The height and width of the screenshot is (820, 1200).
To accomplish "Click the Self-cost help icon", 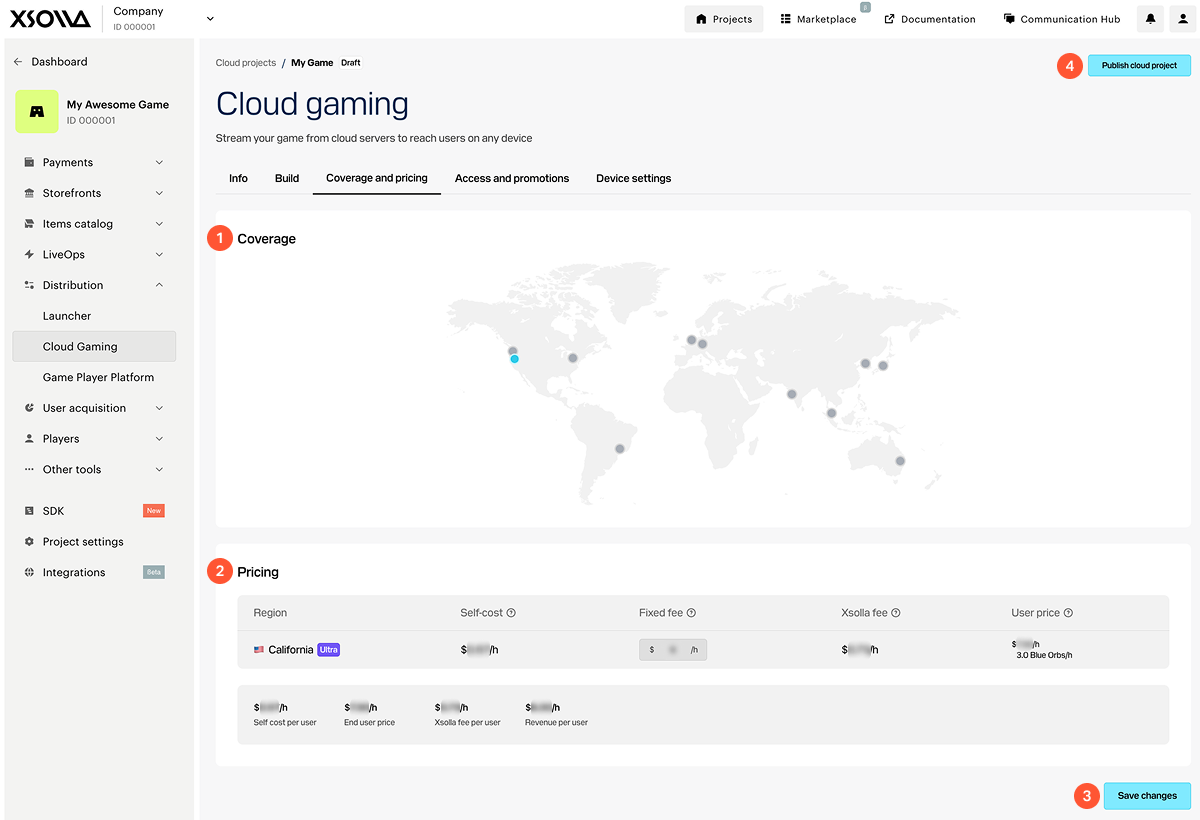I will (511, 613).
